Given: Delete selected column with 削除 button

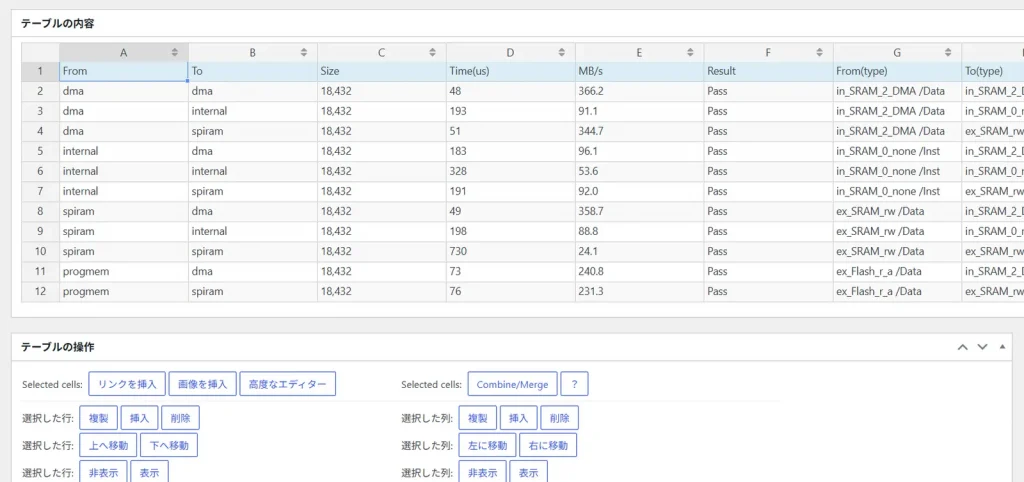Looking at the screenshot, I should (x=560, y=418).
